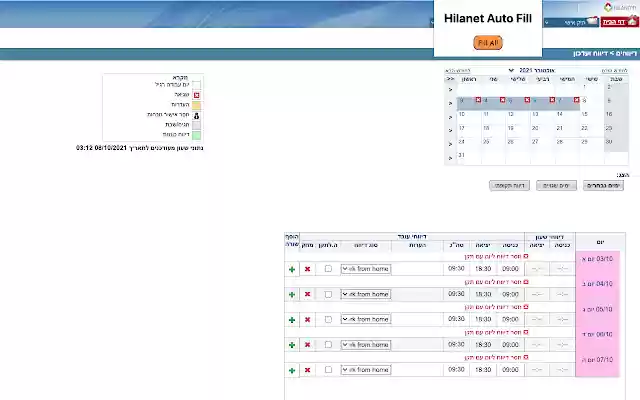This screenshot has width=640, height=400.
Task: Go to previous month link above calendar
Action: point(614,71)
